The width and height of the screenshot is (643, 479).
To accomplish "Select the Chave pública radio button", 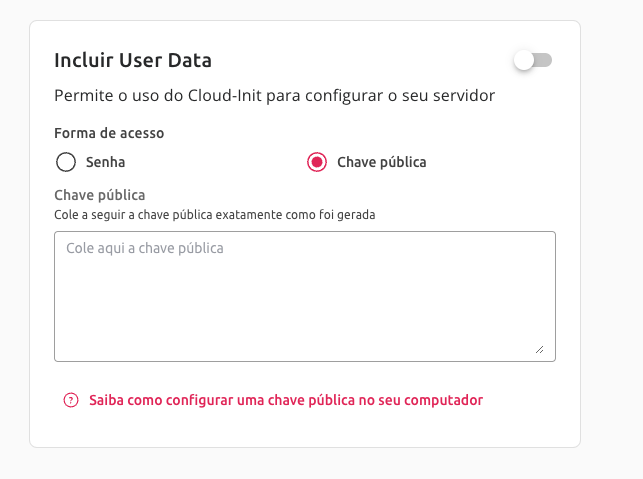I will click(x=317, y=162).
